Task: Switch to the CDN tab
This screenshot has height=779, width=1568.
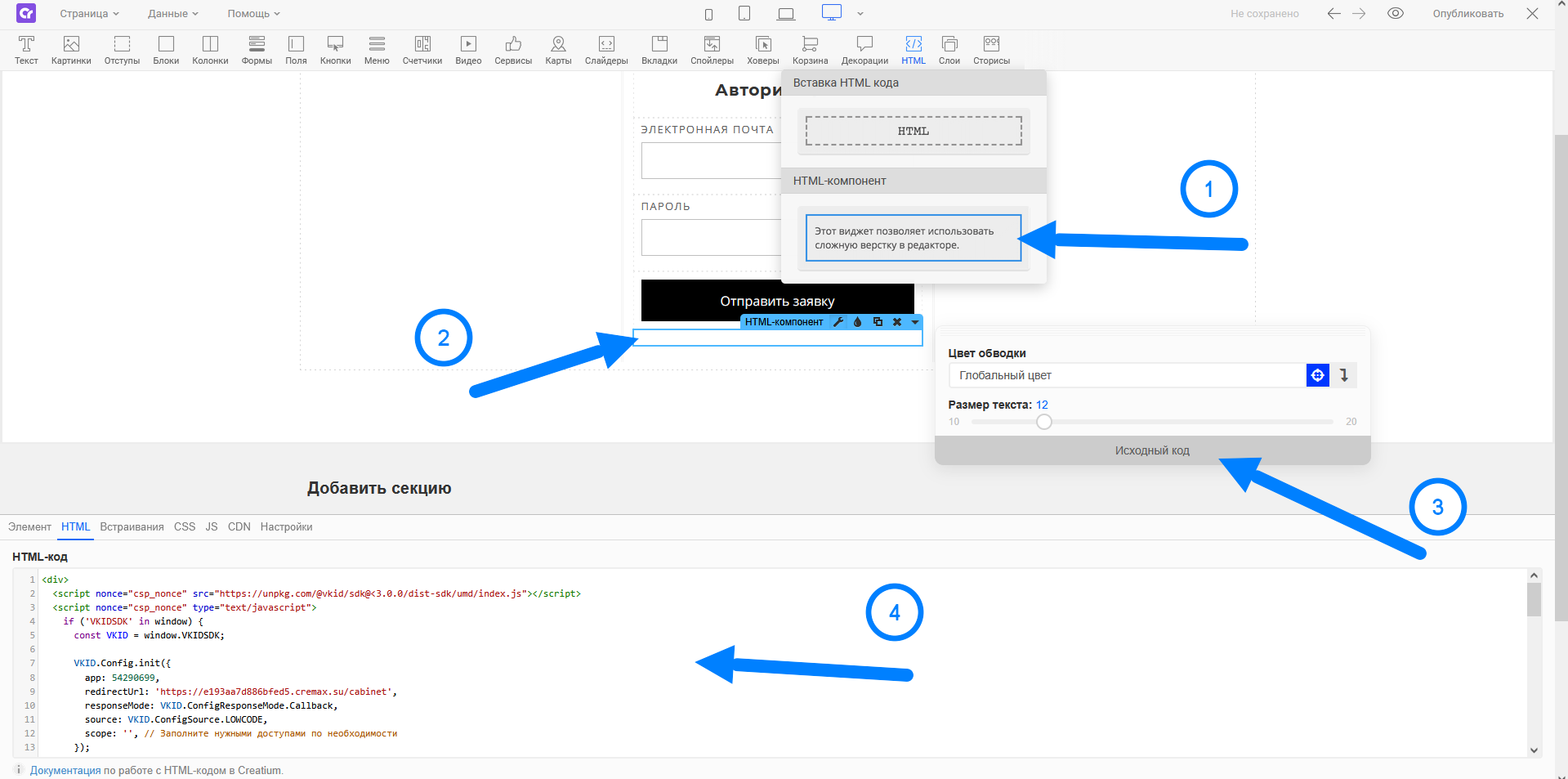Action: click(x=239, y=527)
